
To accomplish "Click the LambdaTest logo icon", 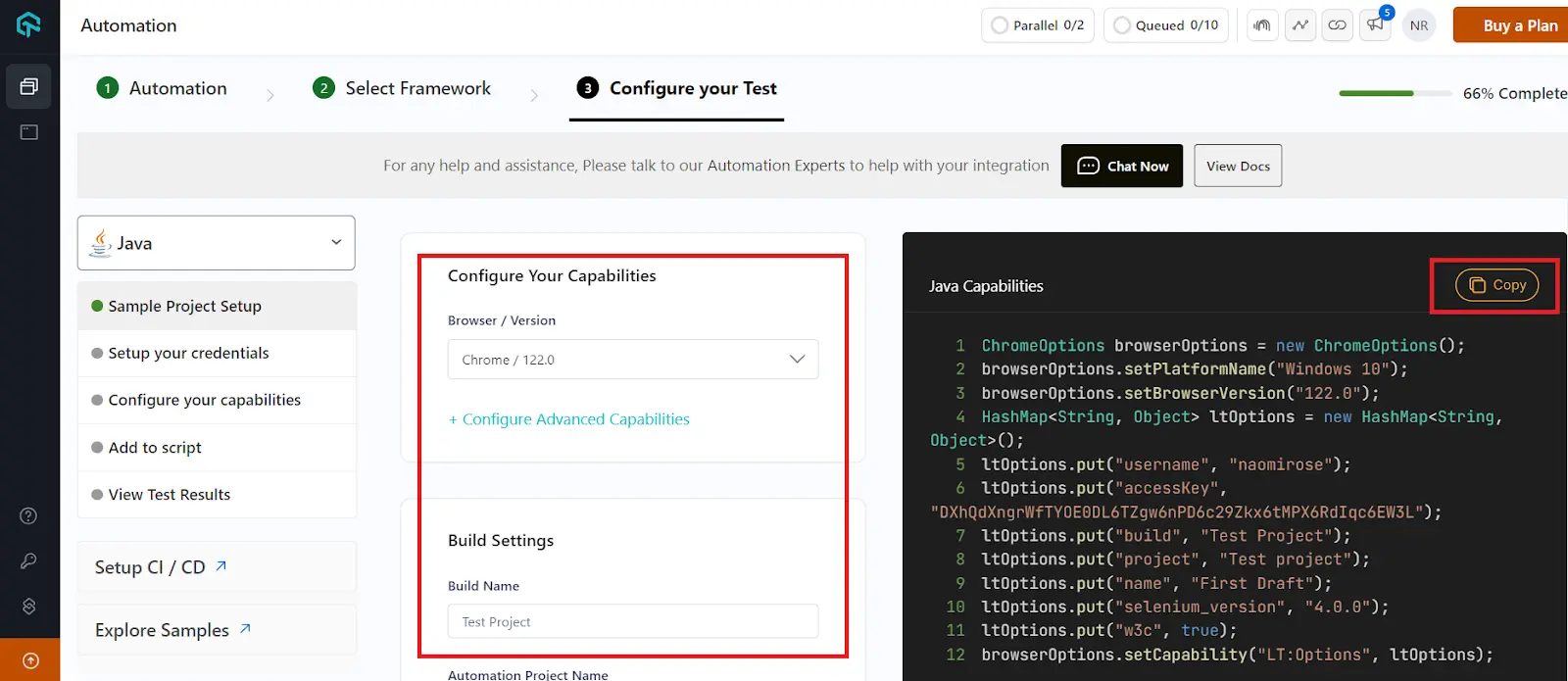I will pos(28,24).
